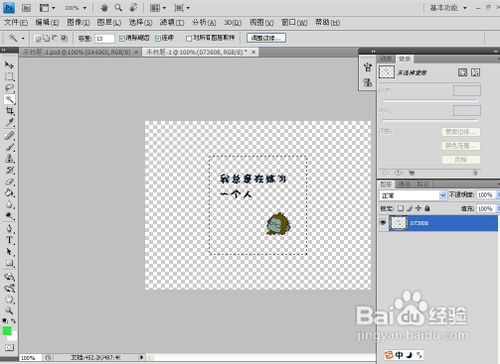This screenshot has height=364, width=500.
Task: Enable the 对所有图层取样 checkbox
Action: [x=189, y=38]
